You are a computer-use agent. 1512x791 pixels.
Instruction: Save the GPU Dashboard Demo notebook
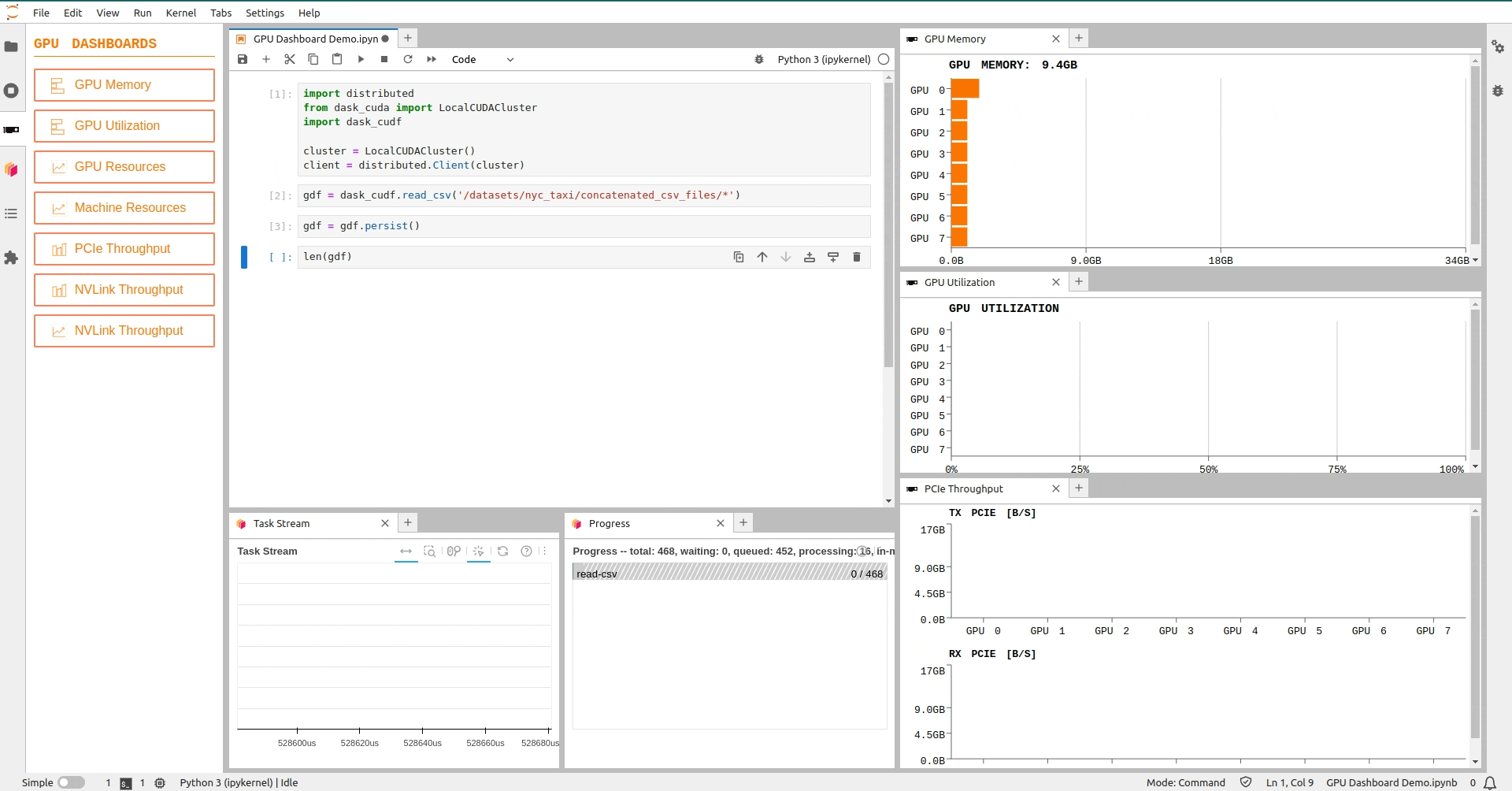click(x=242, y=59)
